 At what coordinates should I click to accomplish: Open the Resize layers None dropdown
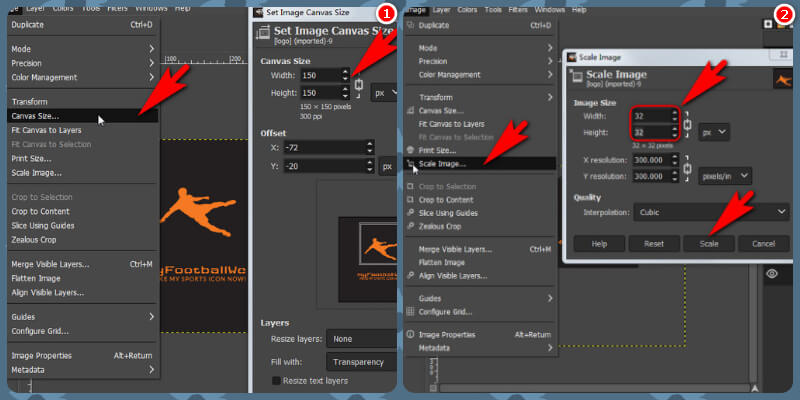[x=360, y=339]
